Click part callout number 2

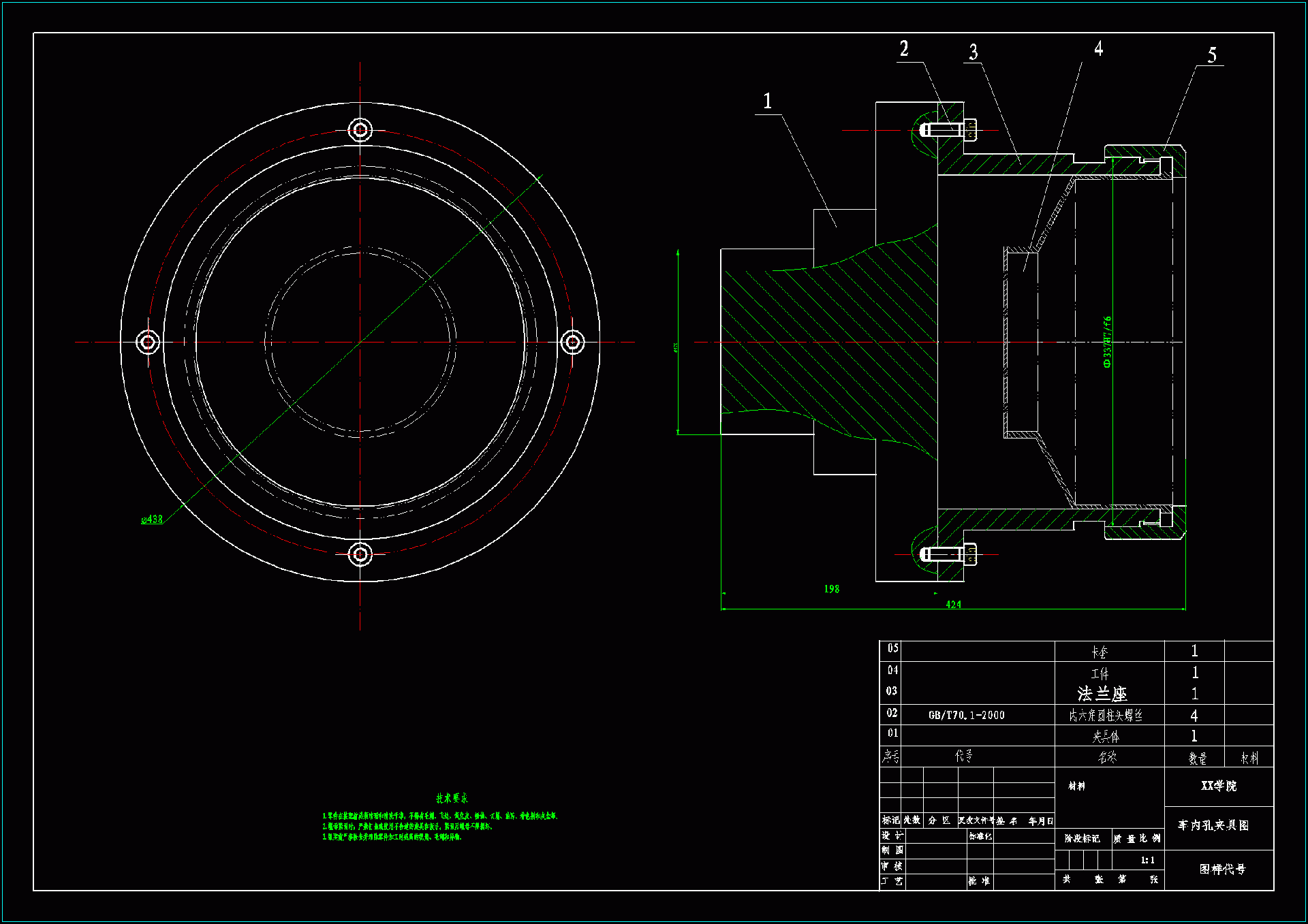pos(904,49)
